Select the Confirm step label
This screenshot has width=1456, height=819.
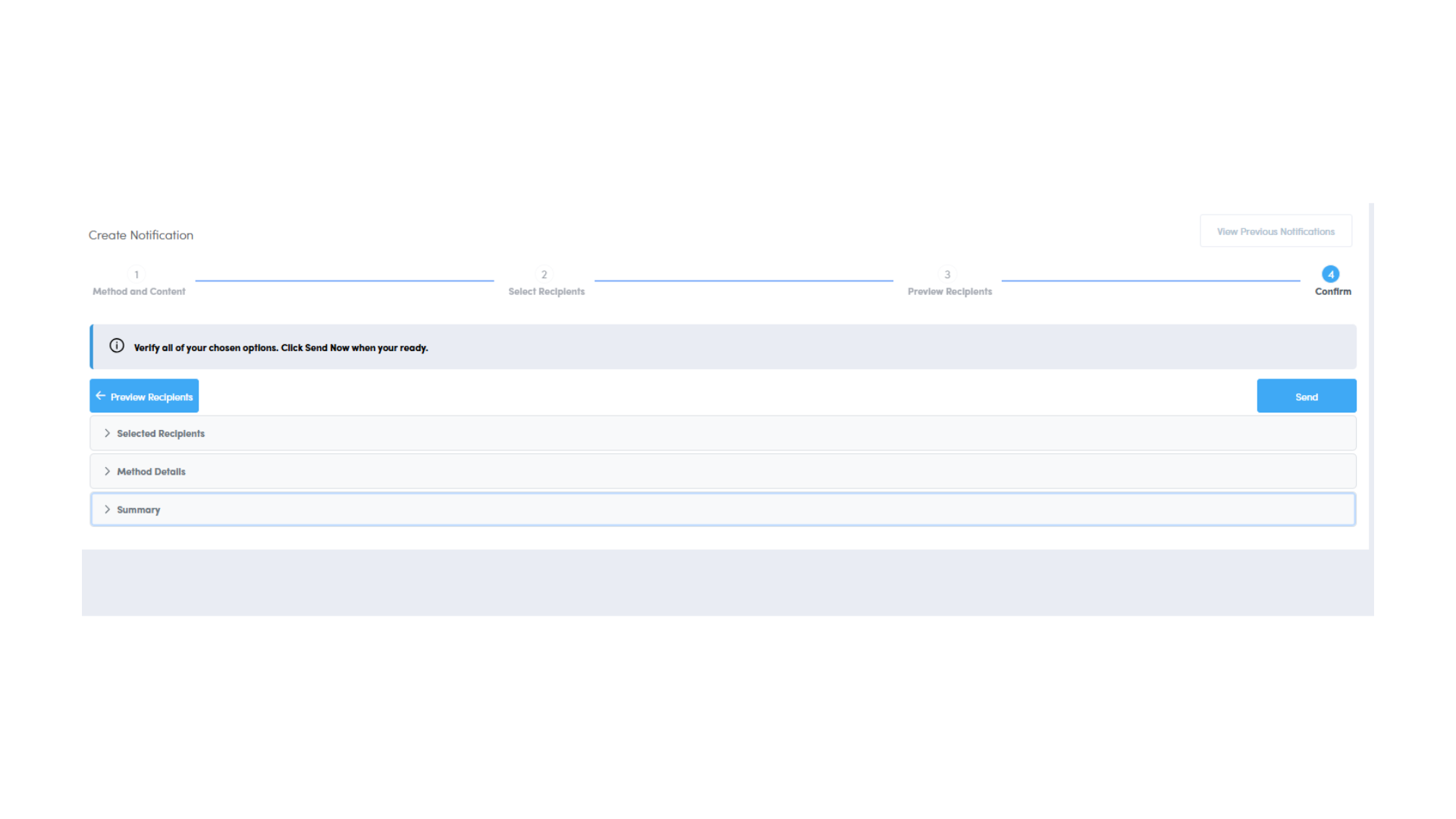(1332, 292)
